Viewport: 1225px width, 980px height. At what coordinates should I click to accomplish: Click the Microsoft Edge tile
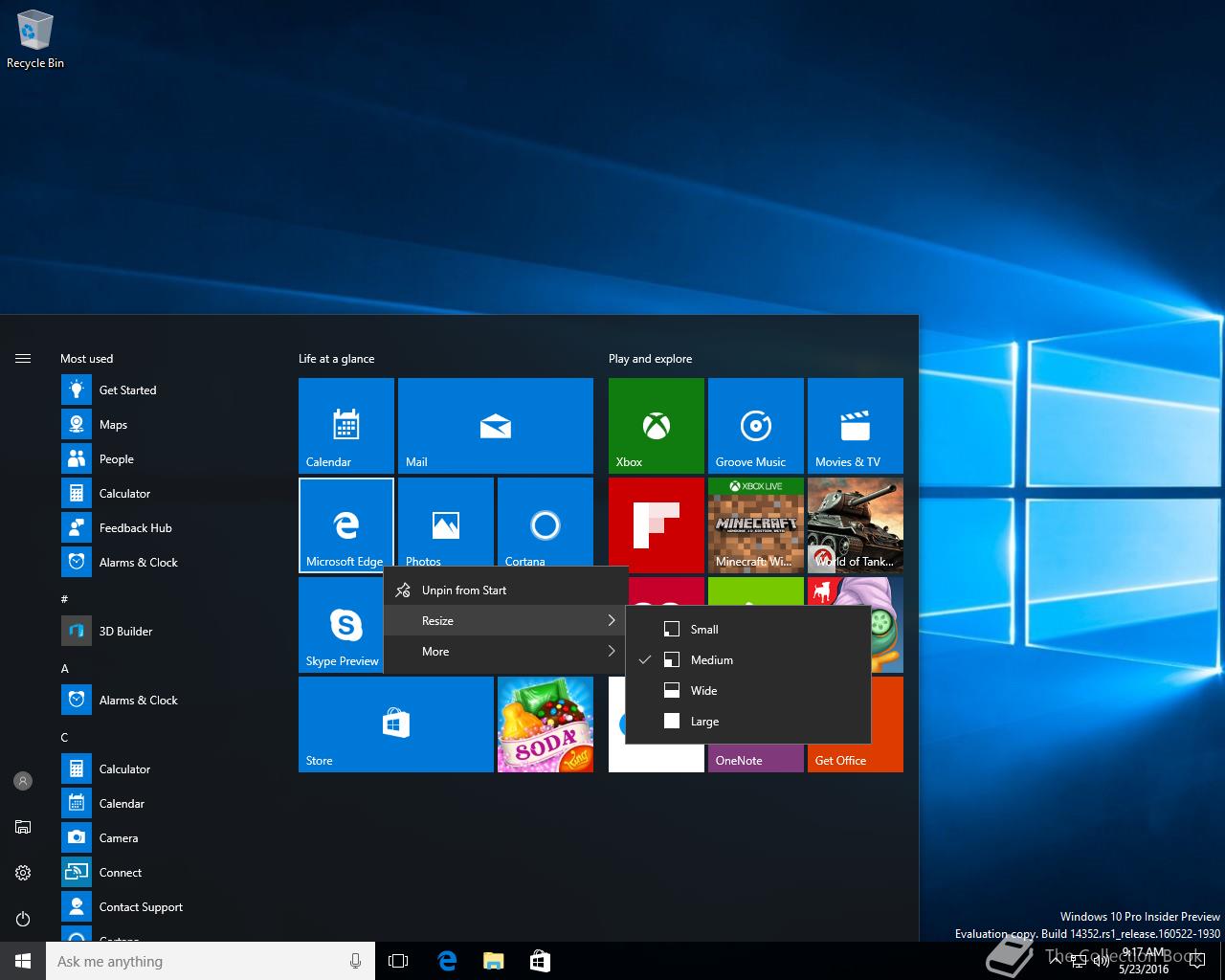pos(346,525)
